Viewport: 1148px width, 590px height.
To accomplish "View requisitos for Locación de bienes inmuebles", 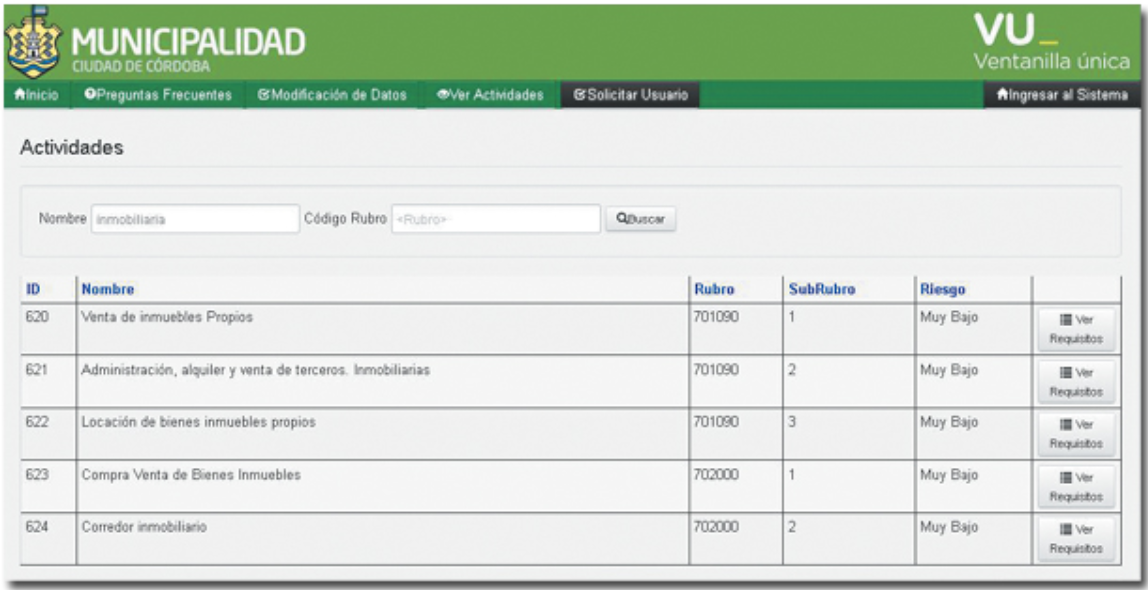I will tap(1075, 433).
